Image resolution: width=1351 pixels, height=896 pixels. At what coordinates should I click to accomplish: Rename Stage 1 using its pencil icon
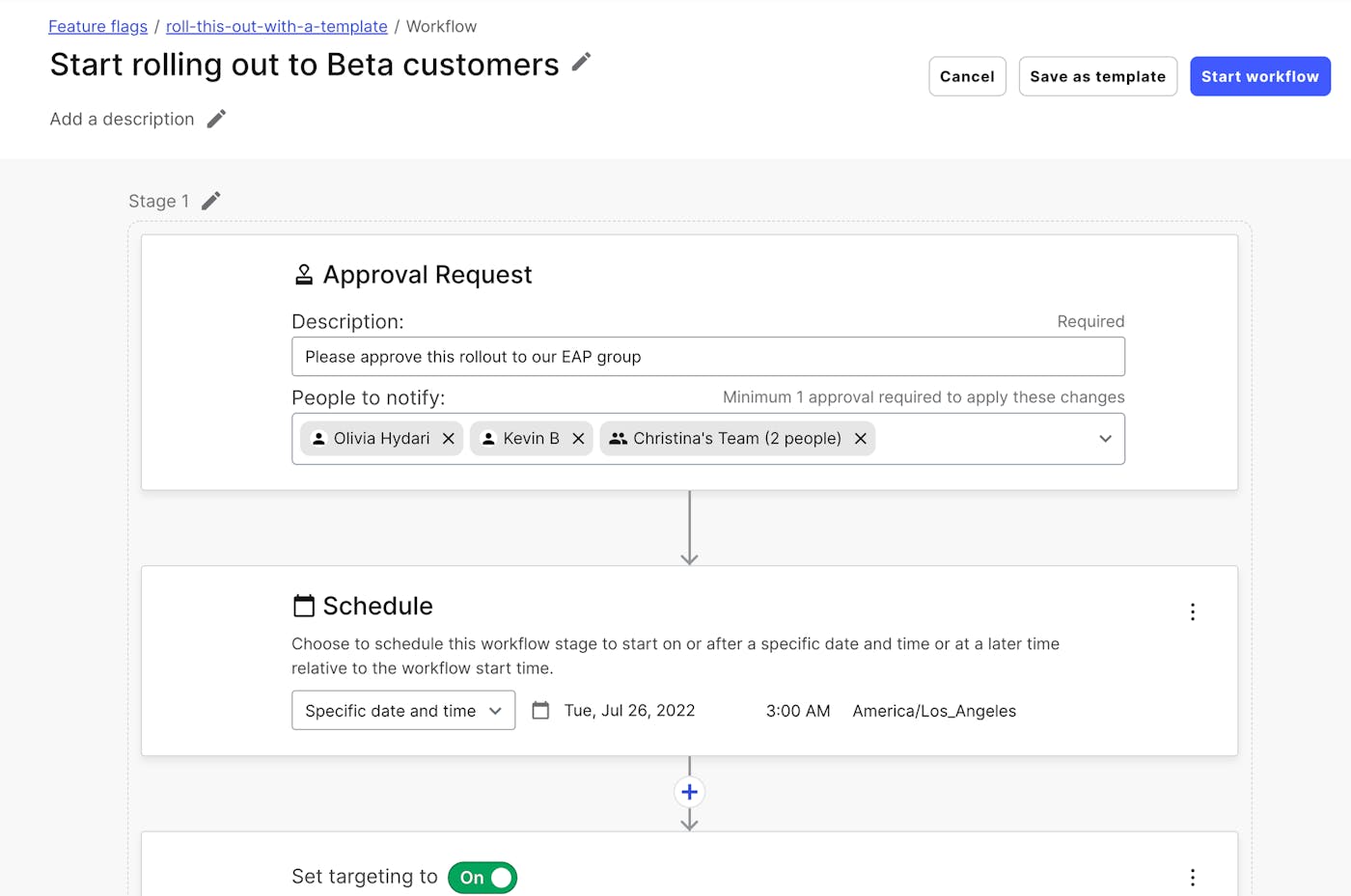[210, 201]
